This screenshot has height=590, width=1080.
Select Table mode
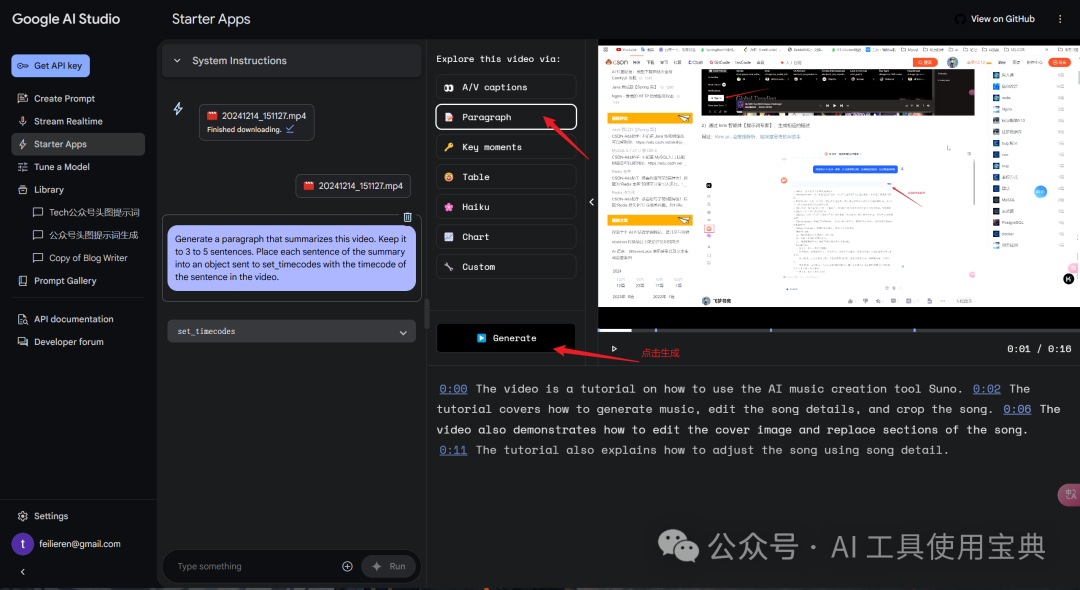tap(506, 177)
